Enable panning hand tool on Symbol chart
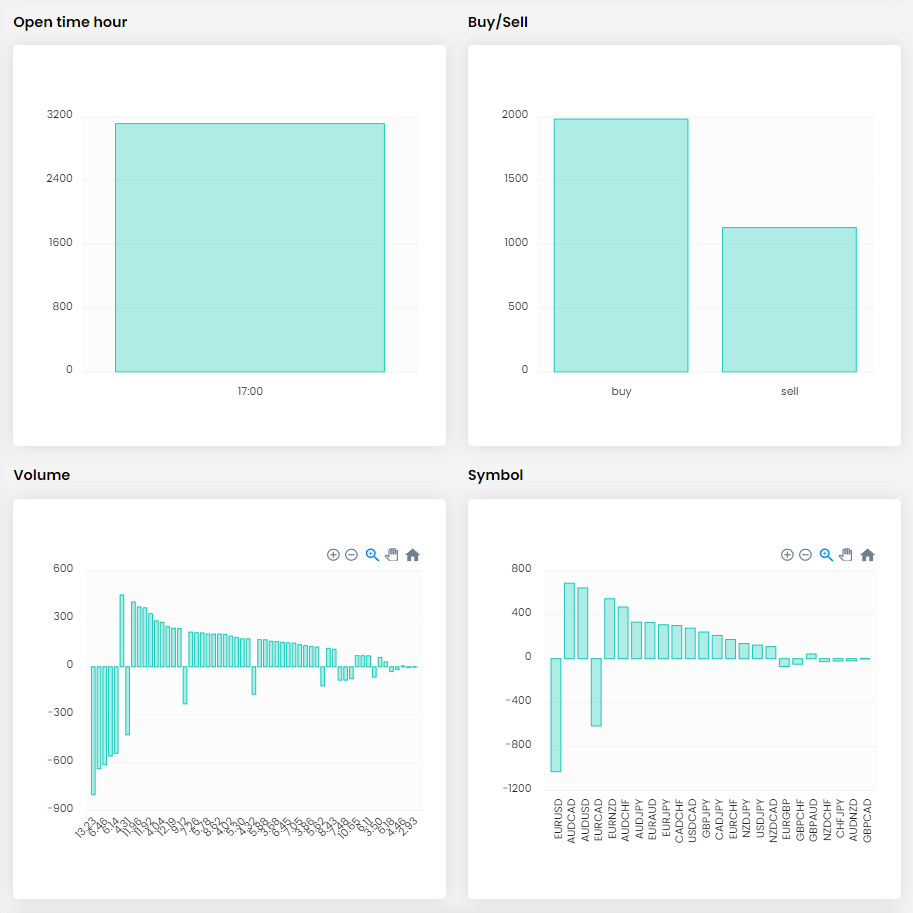Screen dimensions: 913x913 [x=846, y=555]
